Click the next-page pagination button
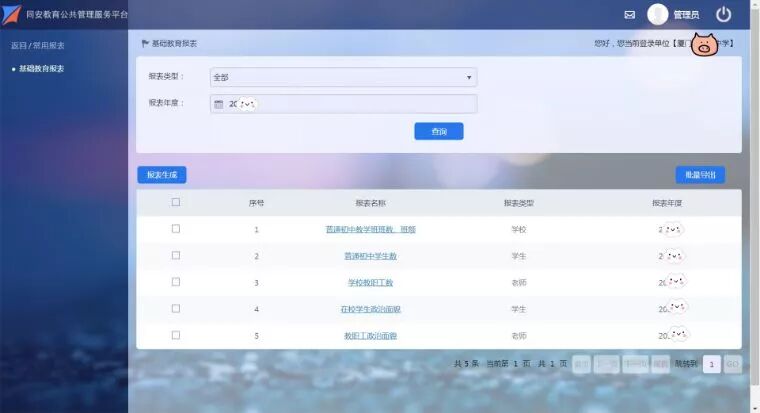The width and height of the screenshot is (760, 413). 635,364
